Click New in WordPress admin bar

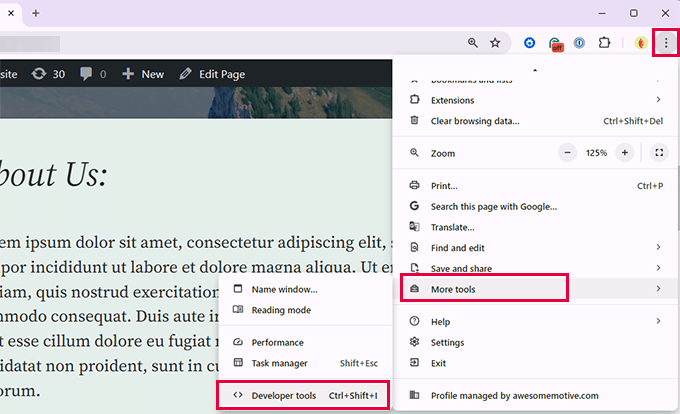143,74
